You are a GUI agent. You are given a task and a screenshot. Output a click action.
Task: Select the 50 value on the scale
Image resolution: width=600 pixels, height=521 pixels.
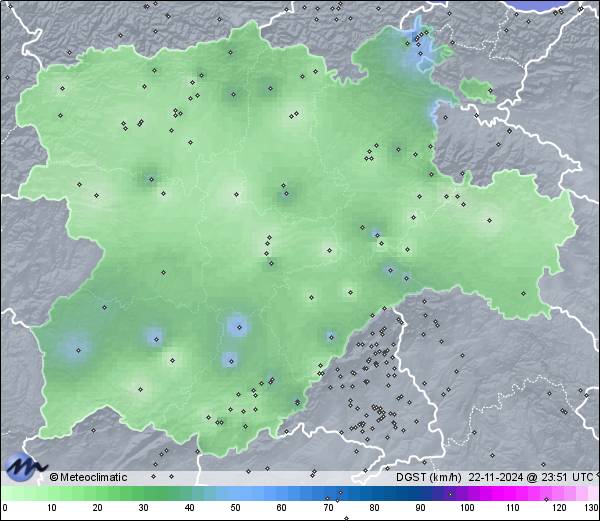[235, 508]
